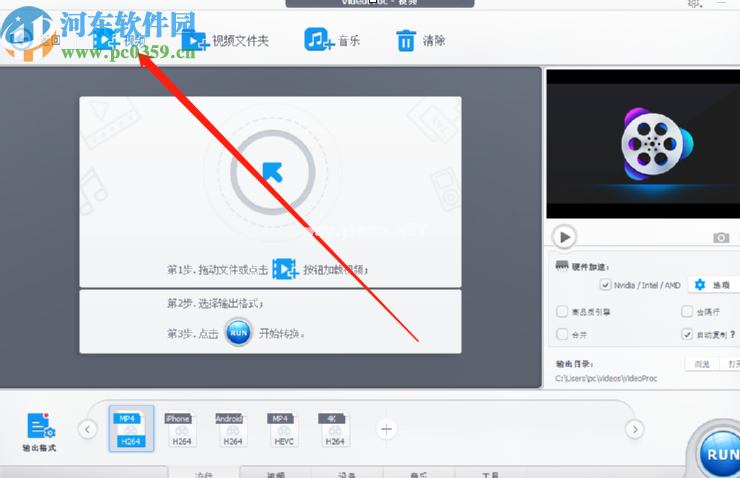Uncheck the auto copy checkbox

[687, 334]
